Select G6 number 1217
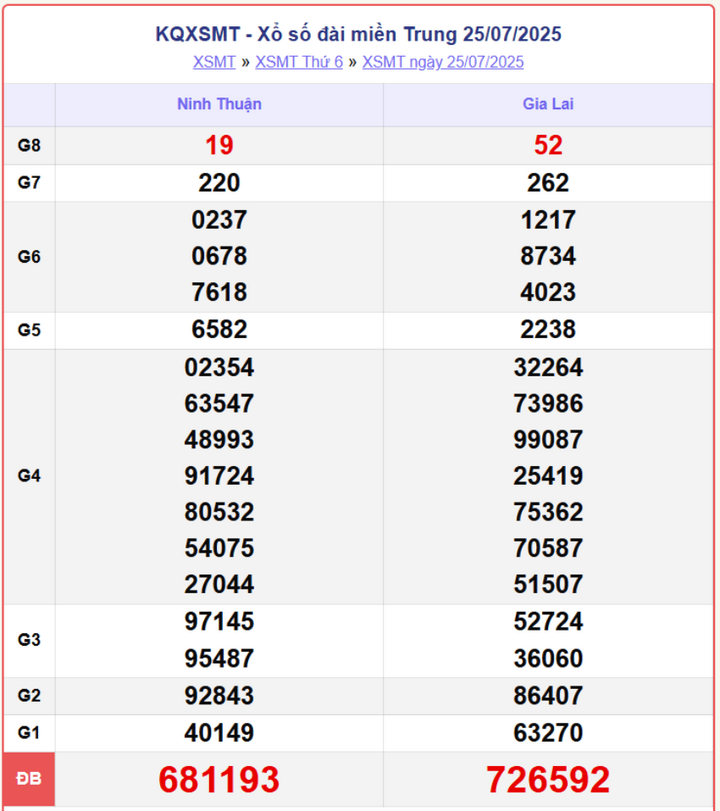 tap(548, 220)
